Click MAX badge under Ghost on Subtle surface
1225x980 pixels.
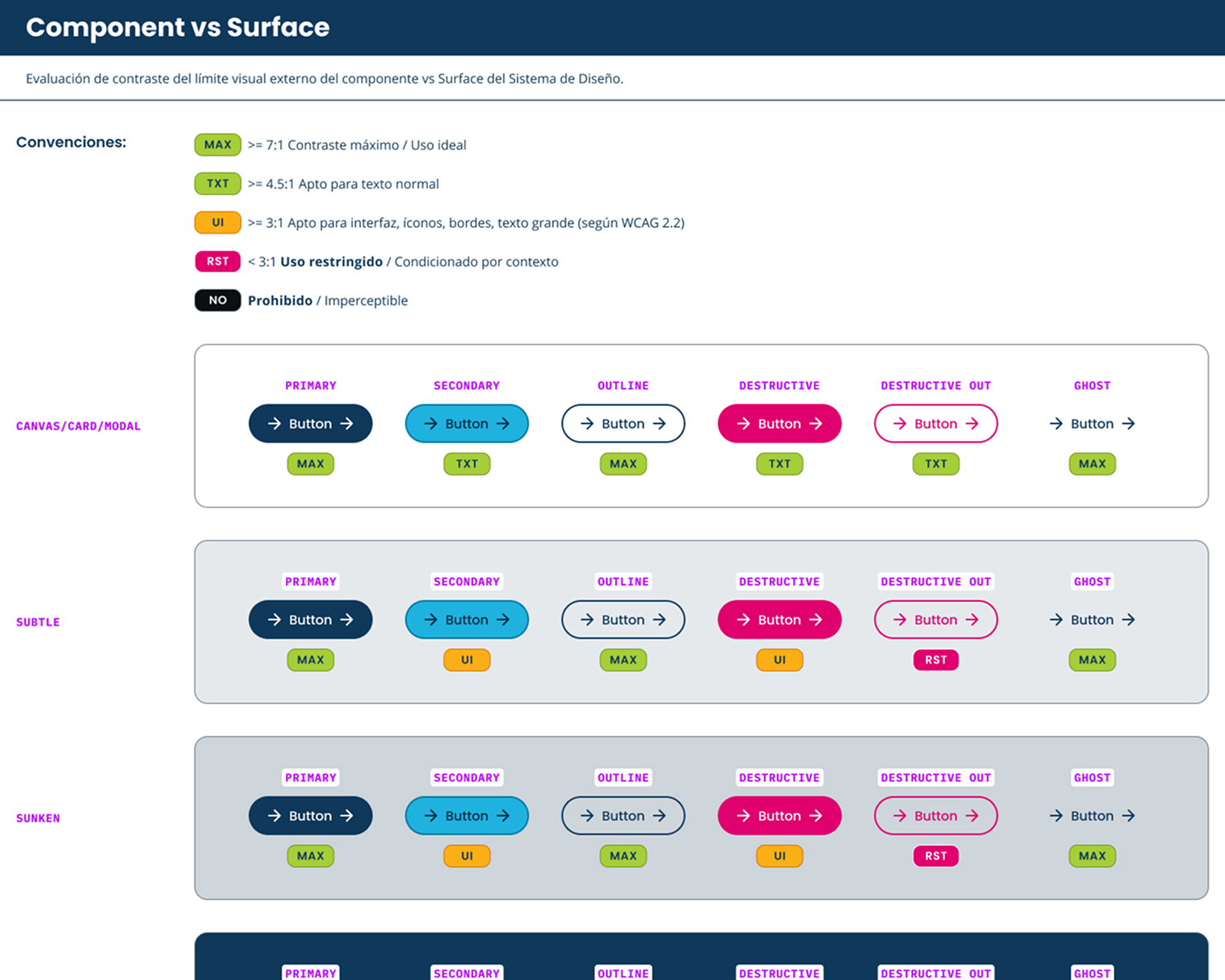(1092, 660)
